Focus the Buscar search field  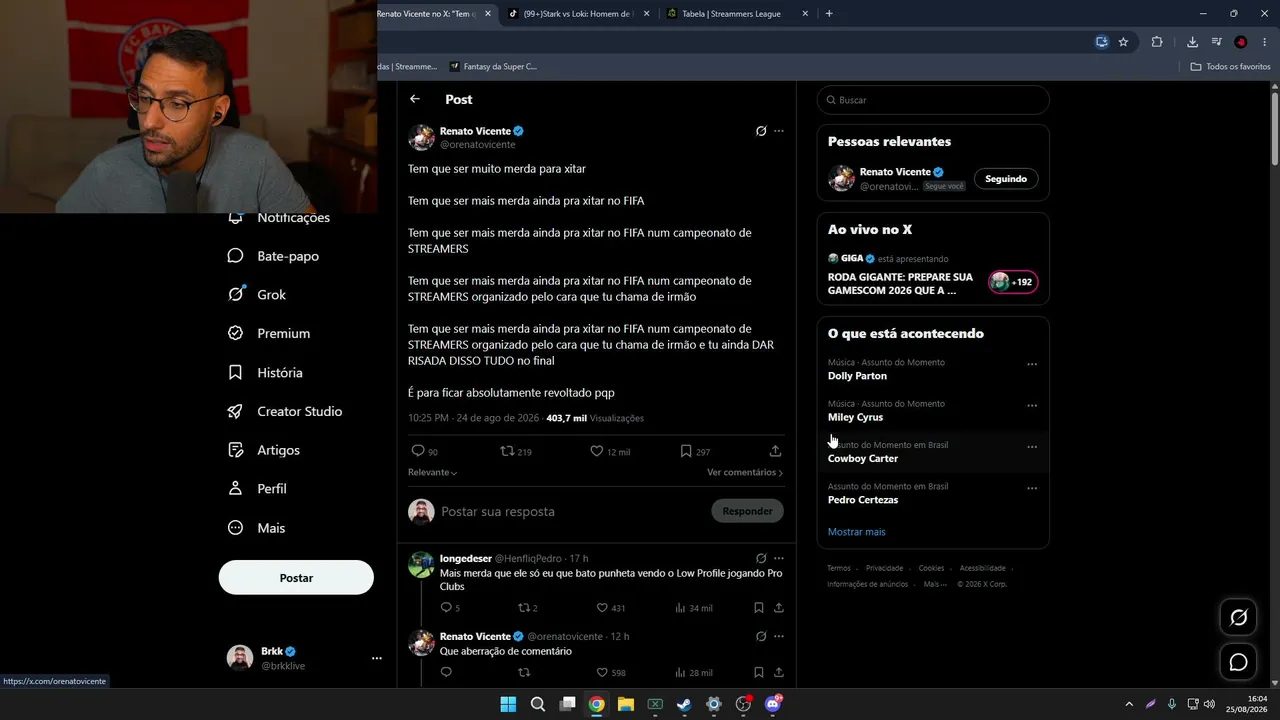[933, 100]
